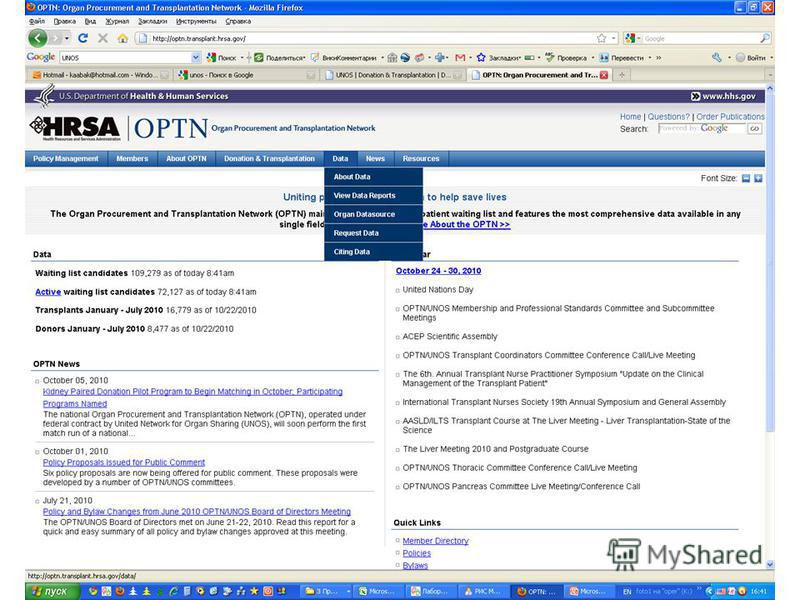Open the Firefox Home page icon

coord(122,38)
